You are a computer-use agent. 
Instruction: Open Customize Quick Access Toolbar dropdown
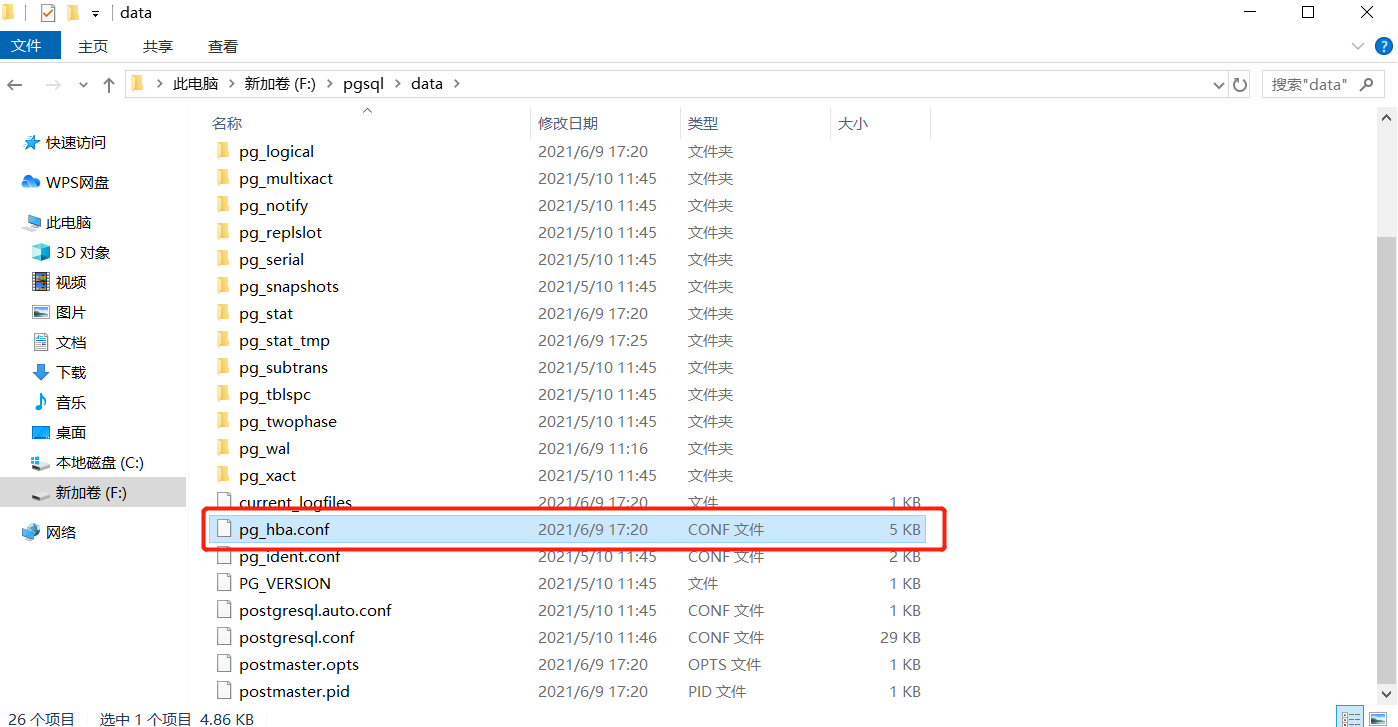tap(96, 13)
